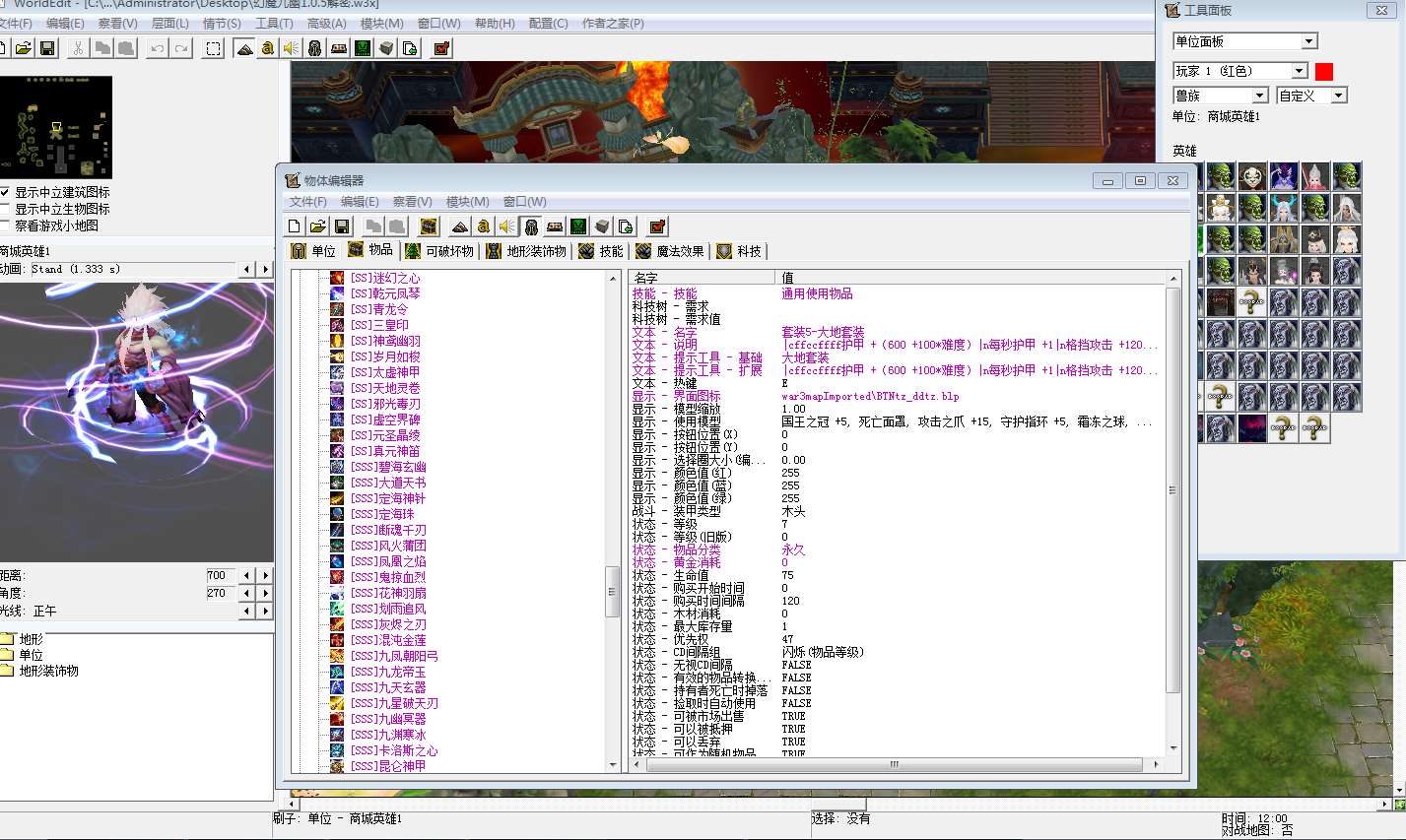Switch to the 地形装饰物 tab in Object Editor
This screenshot has width=1406, height=840.
[527, 251]
